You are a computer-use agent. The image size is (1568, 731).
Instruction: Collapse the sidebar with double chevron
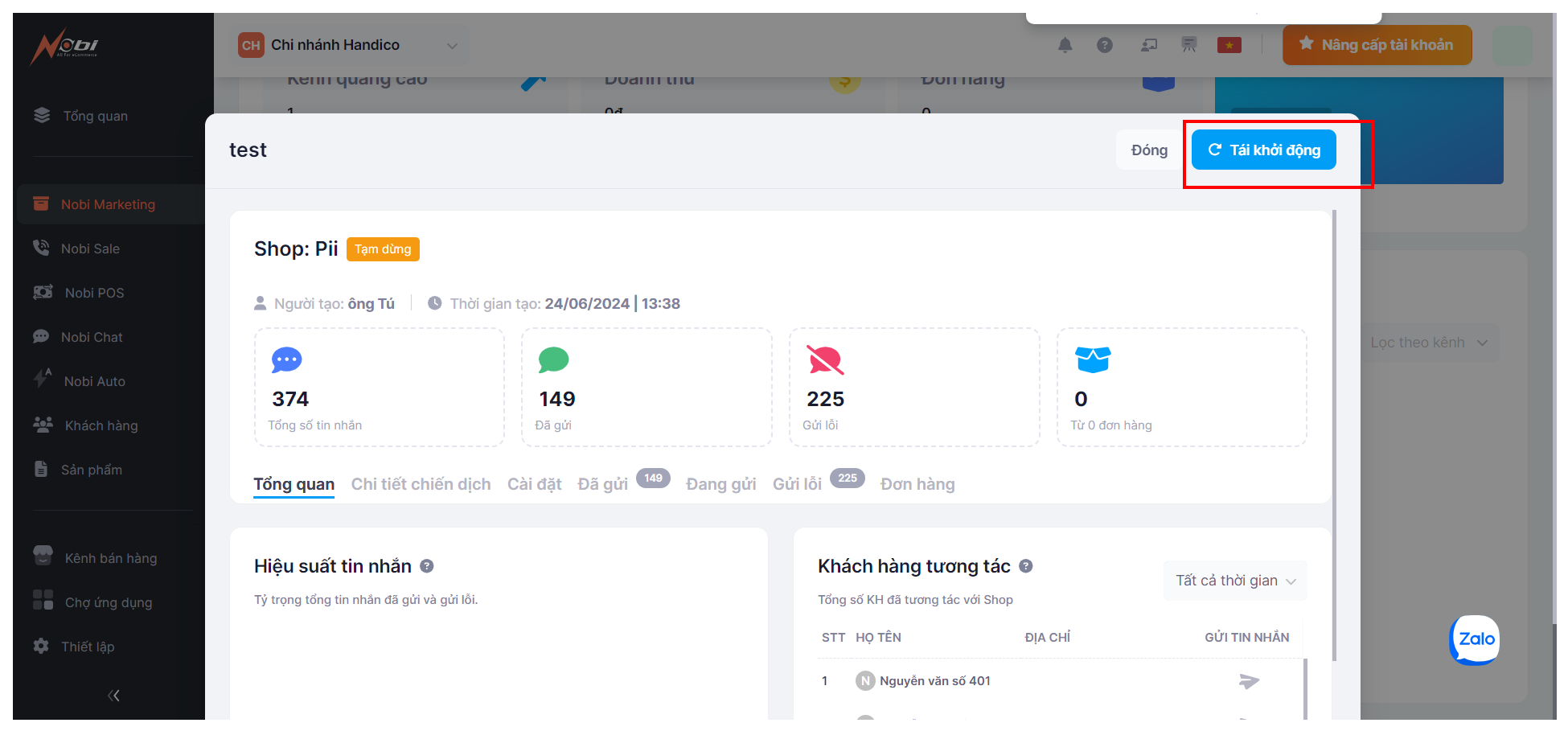coord(113,696)
